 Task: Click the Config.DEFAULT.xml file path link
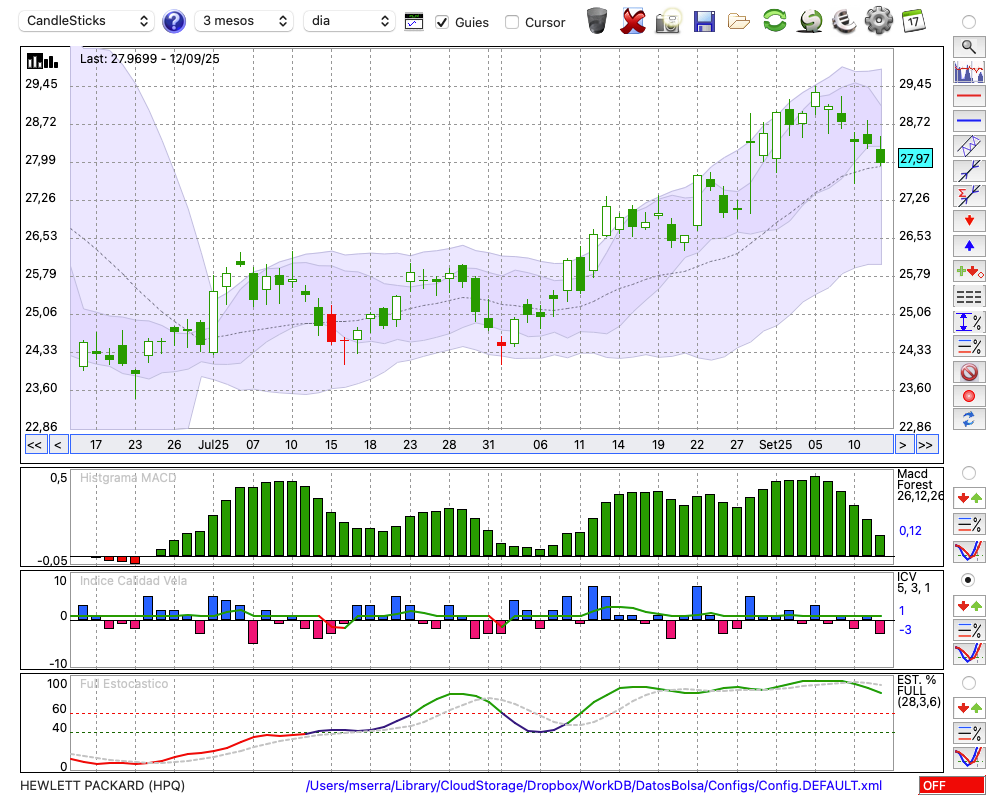[x=594, y=785]
